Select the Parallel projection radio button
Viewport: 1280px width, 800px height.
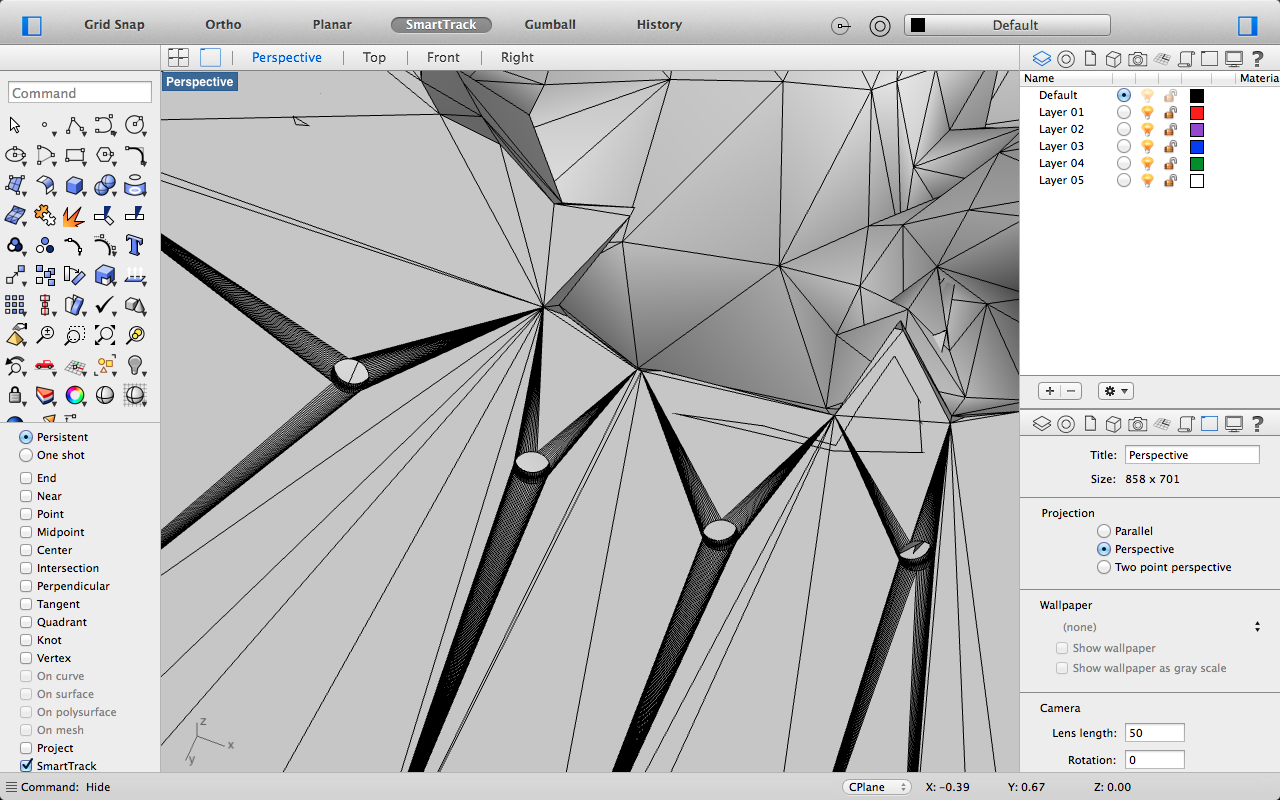[x=1103, y=531]
